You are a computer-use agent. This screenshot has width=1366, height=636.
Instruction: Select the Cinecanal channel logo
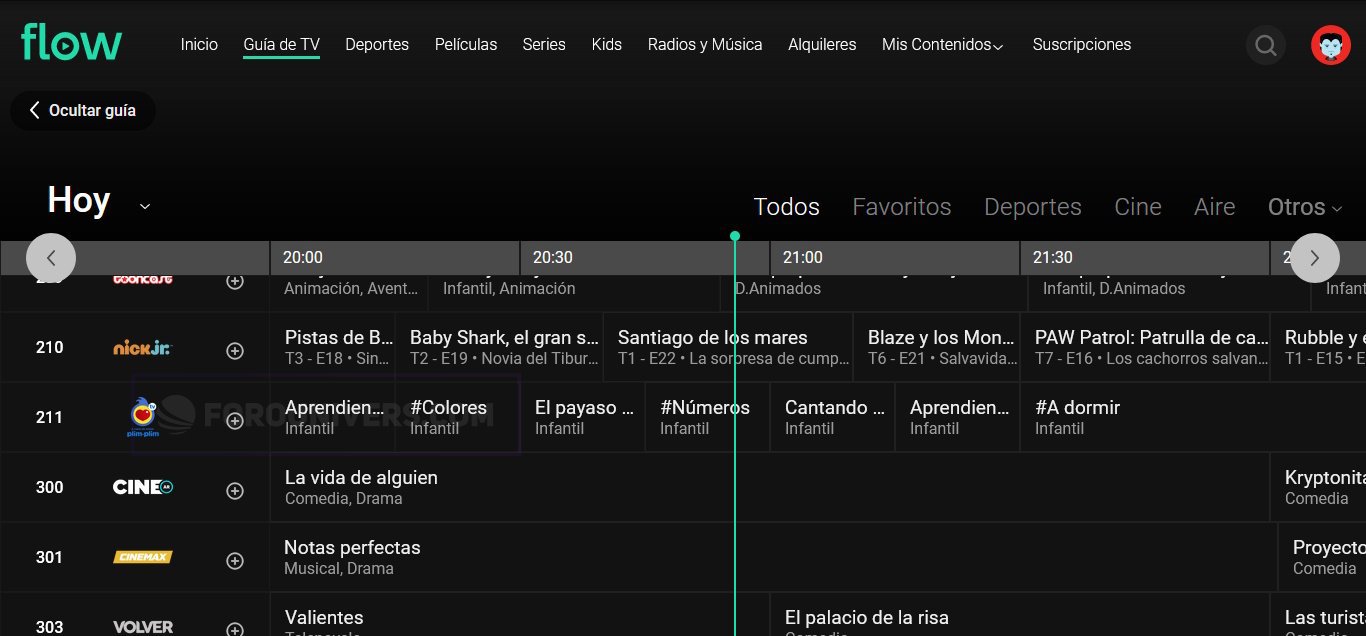tap(142, 487)
